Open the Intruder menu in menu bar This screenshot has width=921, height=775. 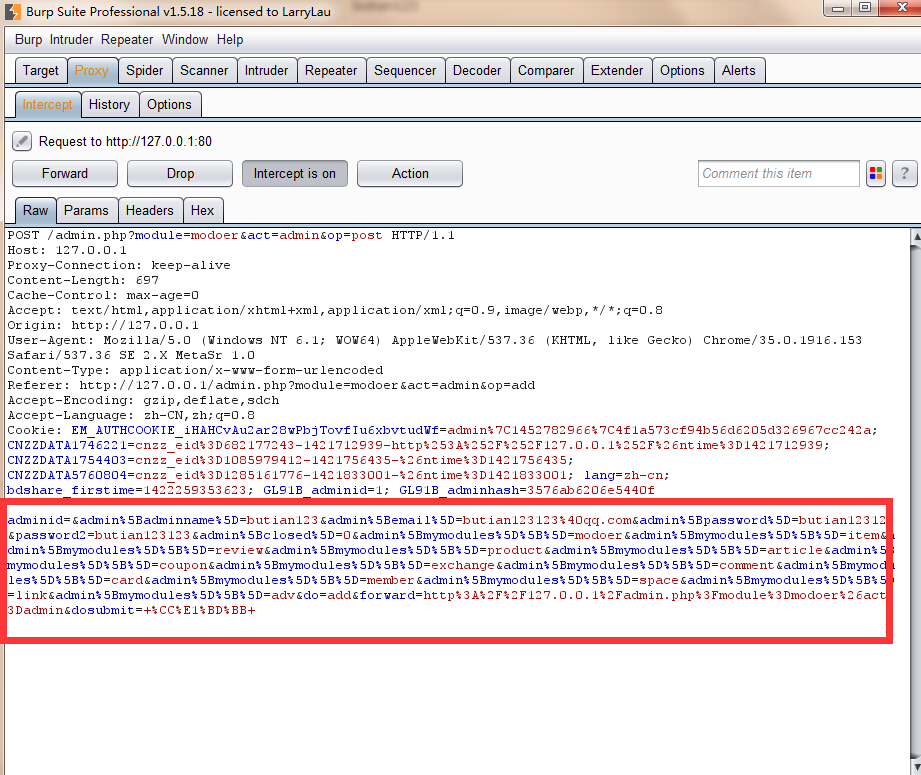click(71, 39)
